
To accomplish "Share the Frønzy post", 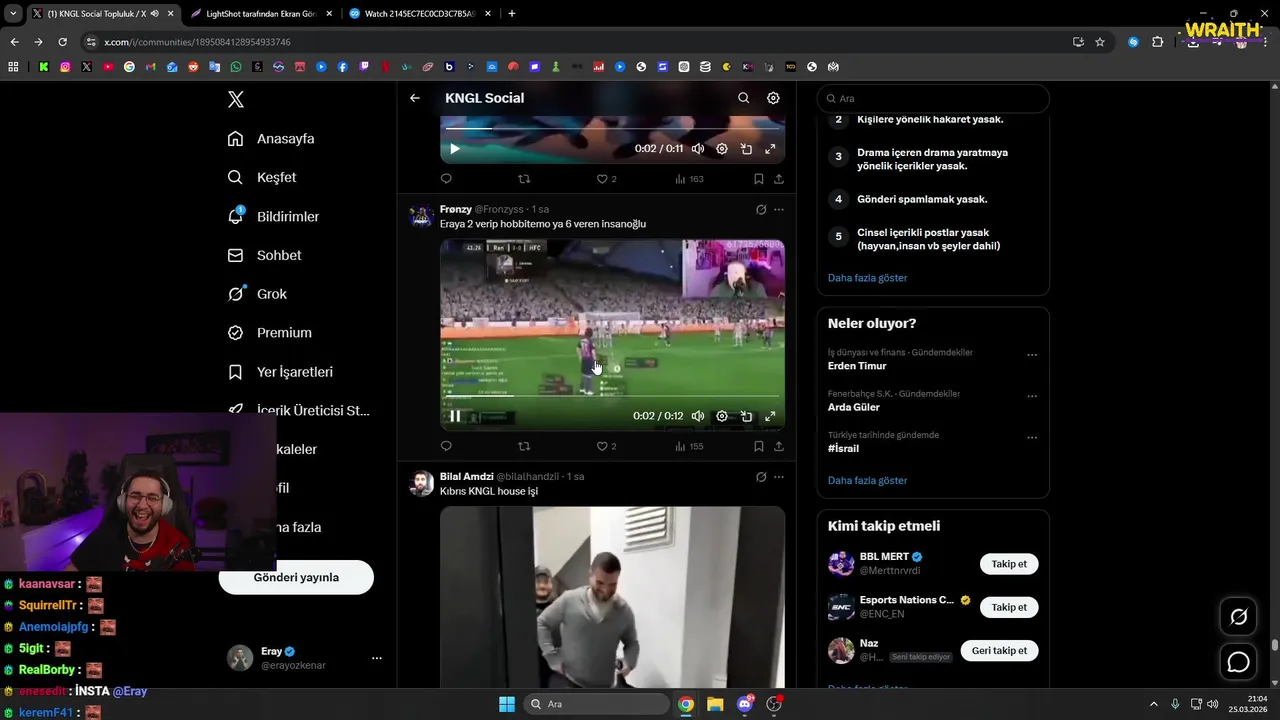I will pos(779,446).
